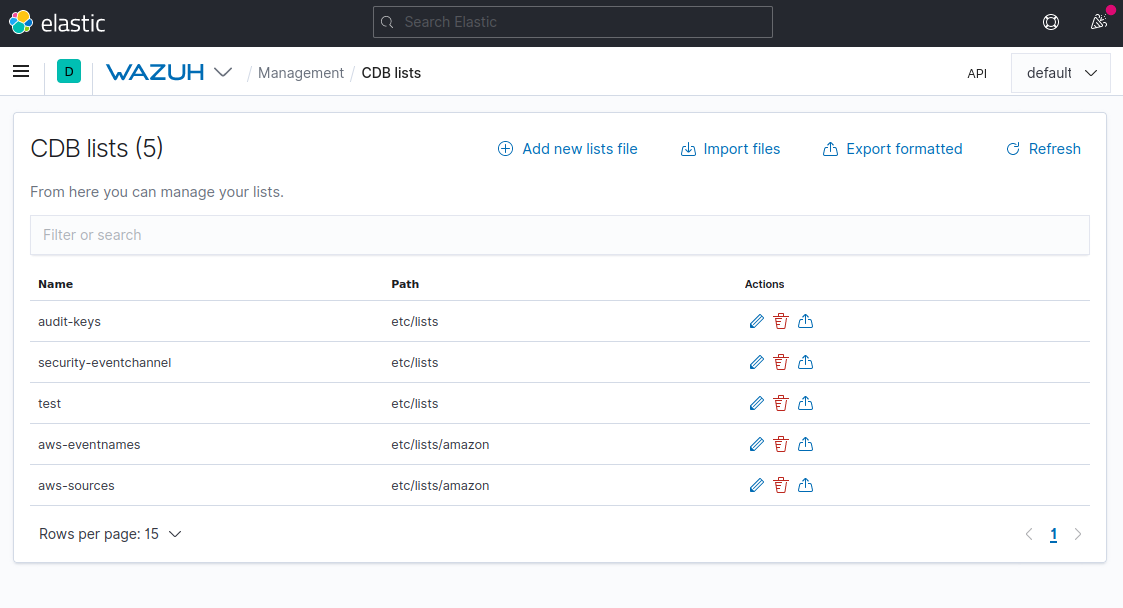Open the default pattern dropdown
Viewport: 1123px width, 608px height.
click(1060, 72)
